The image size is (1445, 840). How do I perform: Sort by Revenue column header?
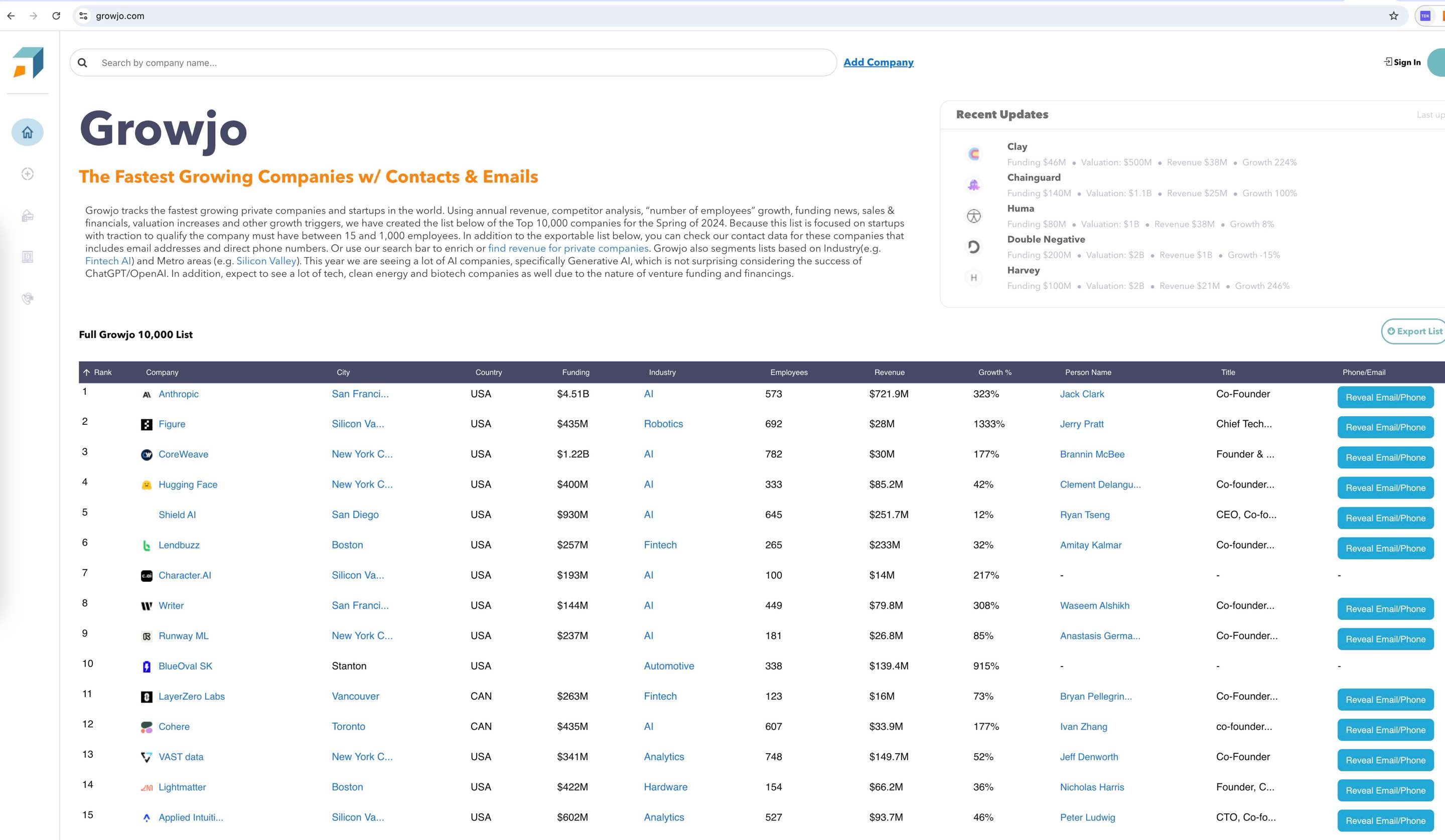click(890, 373)
